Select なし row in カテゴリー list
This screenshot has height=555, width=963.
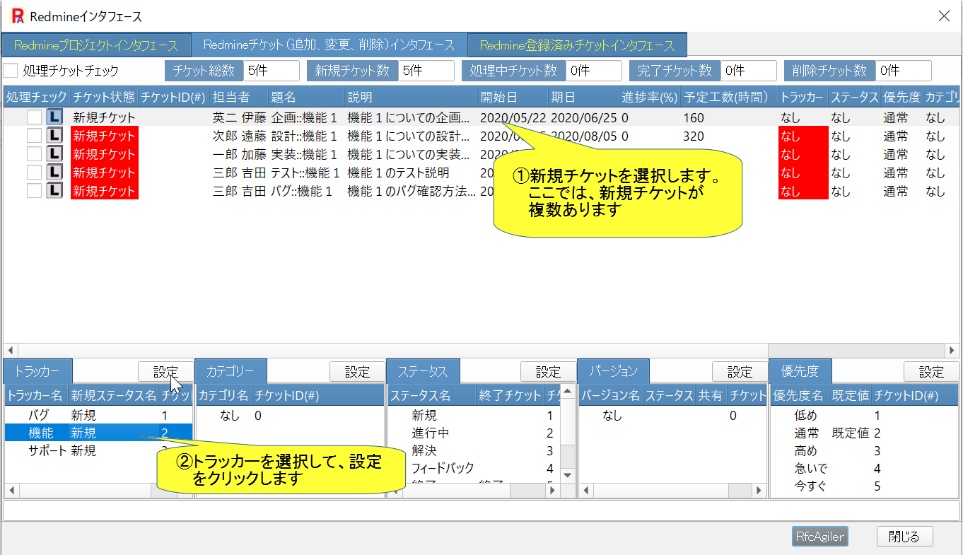(x=289, y=415)
